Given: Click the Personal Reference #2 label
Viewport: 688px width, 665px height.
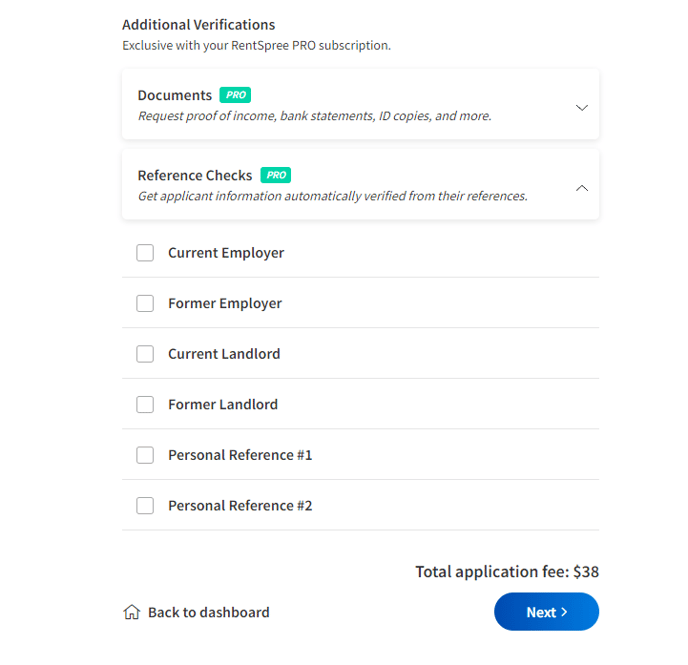Looking at the screenshot, I should coord(240,505).
